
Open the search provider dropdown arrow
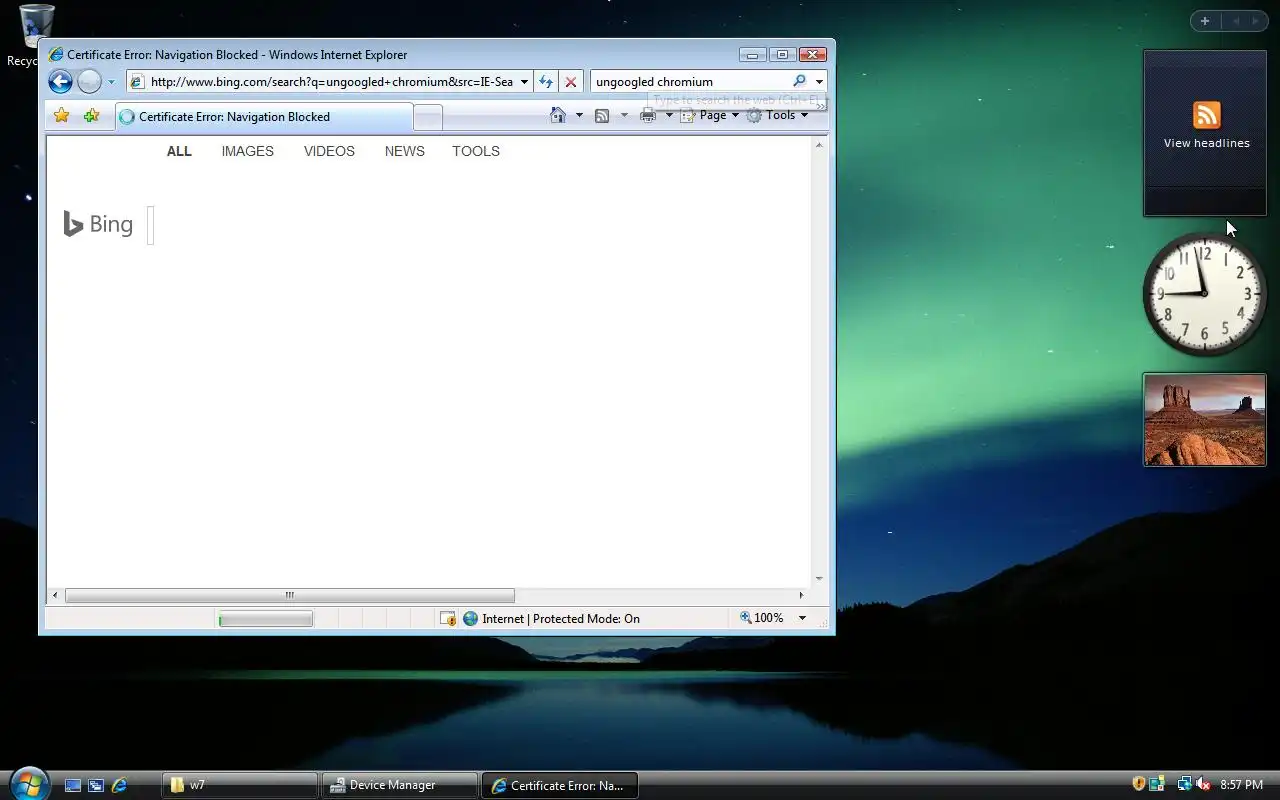click(819, 82)
